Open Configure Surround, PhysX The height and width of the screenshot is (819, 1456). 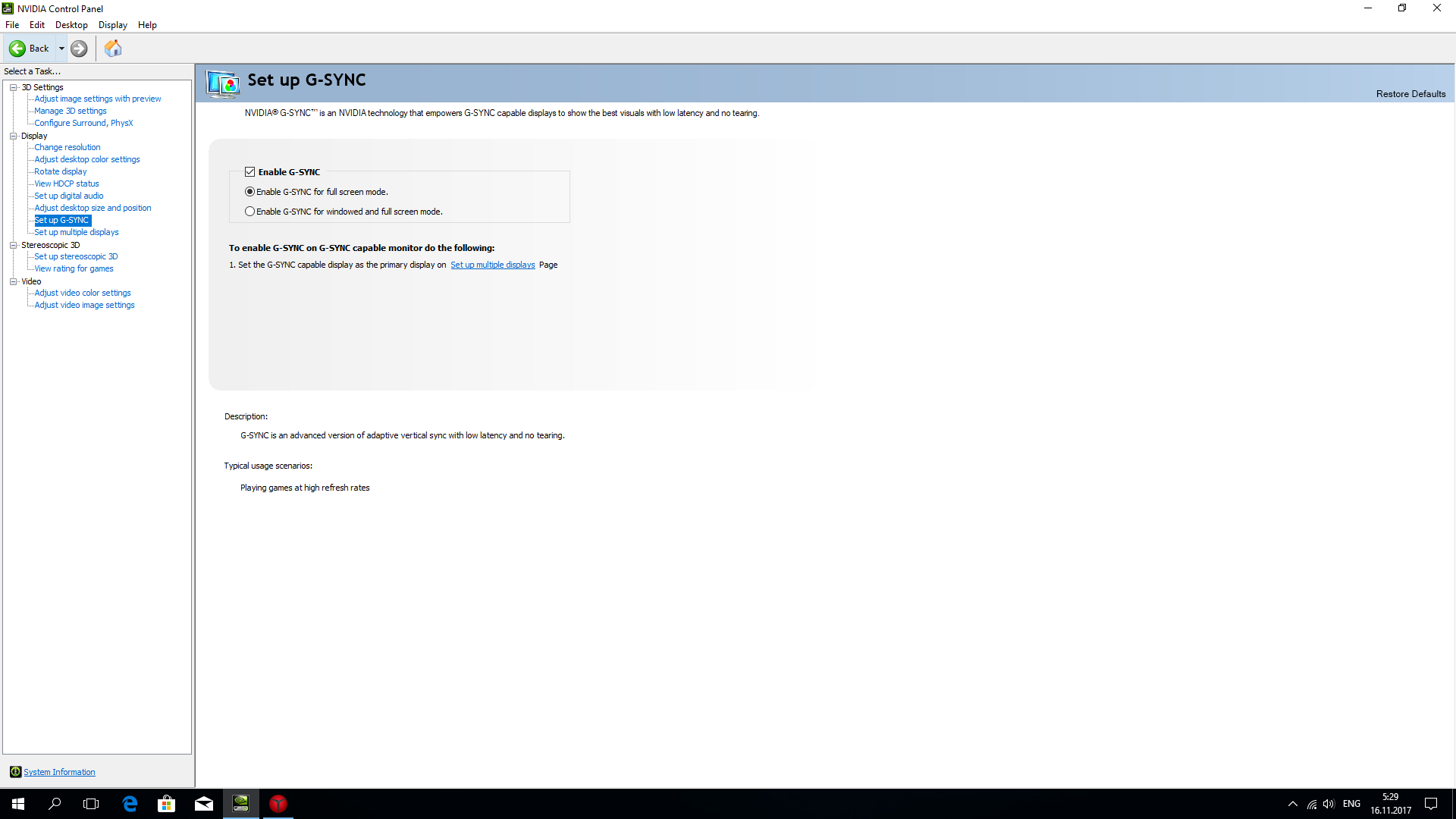pyautogui.click(x=83, y=123)
